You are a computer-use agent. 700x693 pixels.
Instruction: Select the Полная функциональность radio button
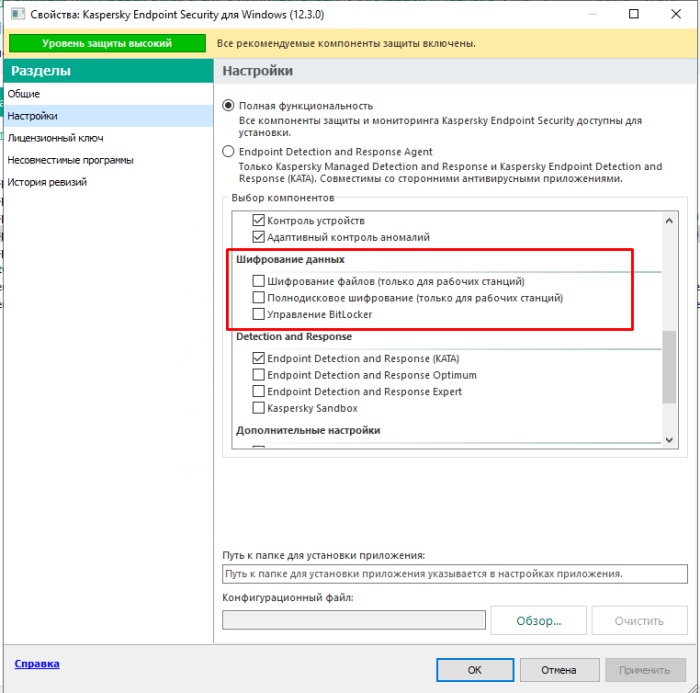pyautogui.click(x=228, y=106)
